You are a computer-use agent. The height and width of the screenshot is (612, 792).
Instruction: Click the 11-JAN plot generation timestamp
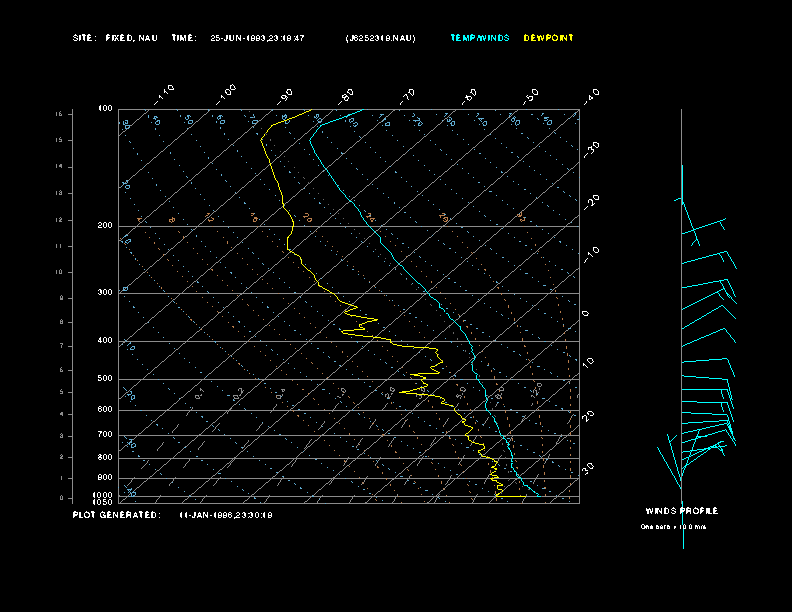[226, 515]
